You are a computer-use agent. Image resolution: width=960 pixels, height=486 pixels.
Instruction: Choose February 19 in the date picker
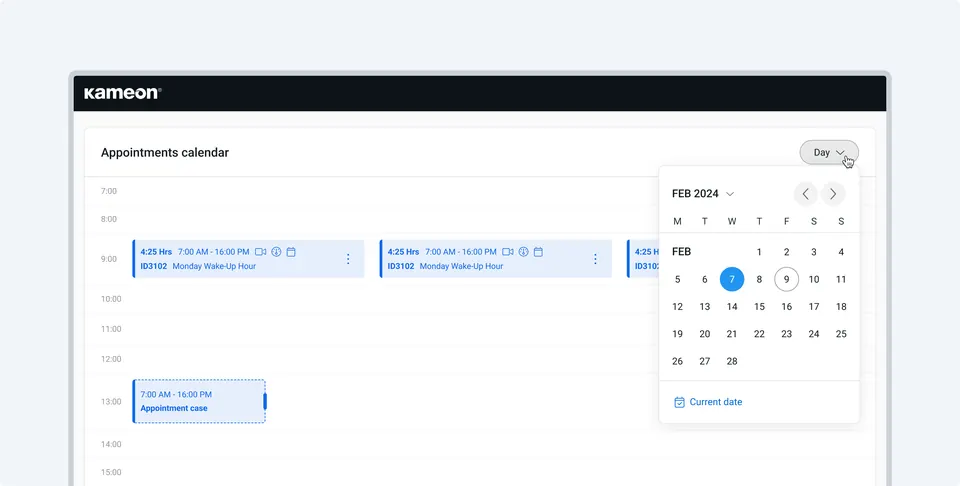(x=677, y=334)
